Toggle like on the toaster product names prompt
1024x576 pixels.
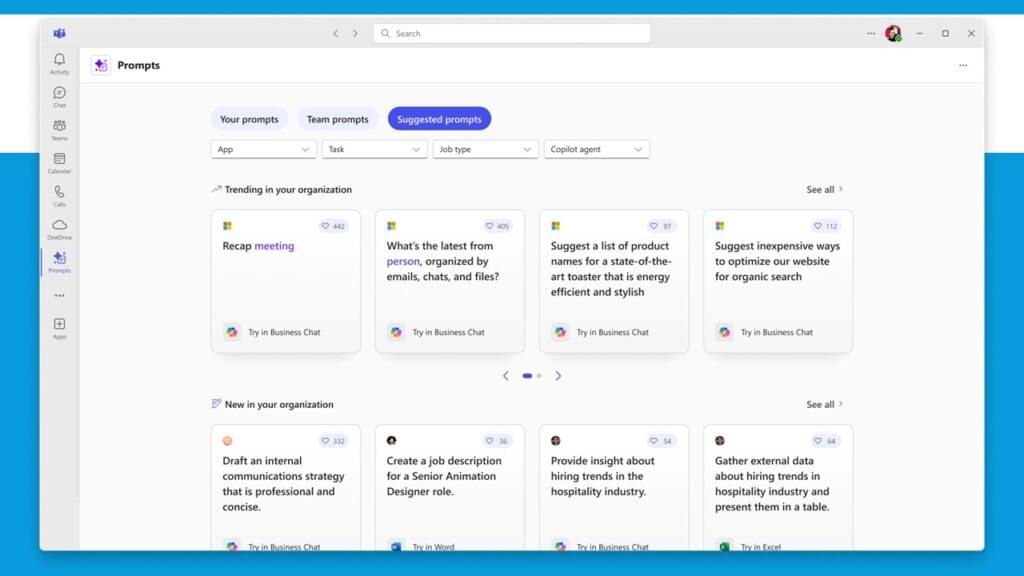tap(661, 226)
